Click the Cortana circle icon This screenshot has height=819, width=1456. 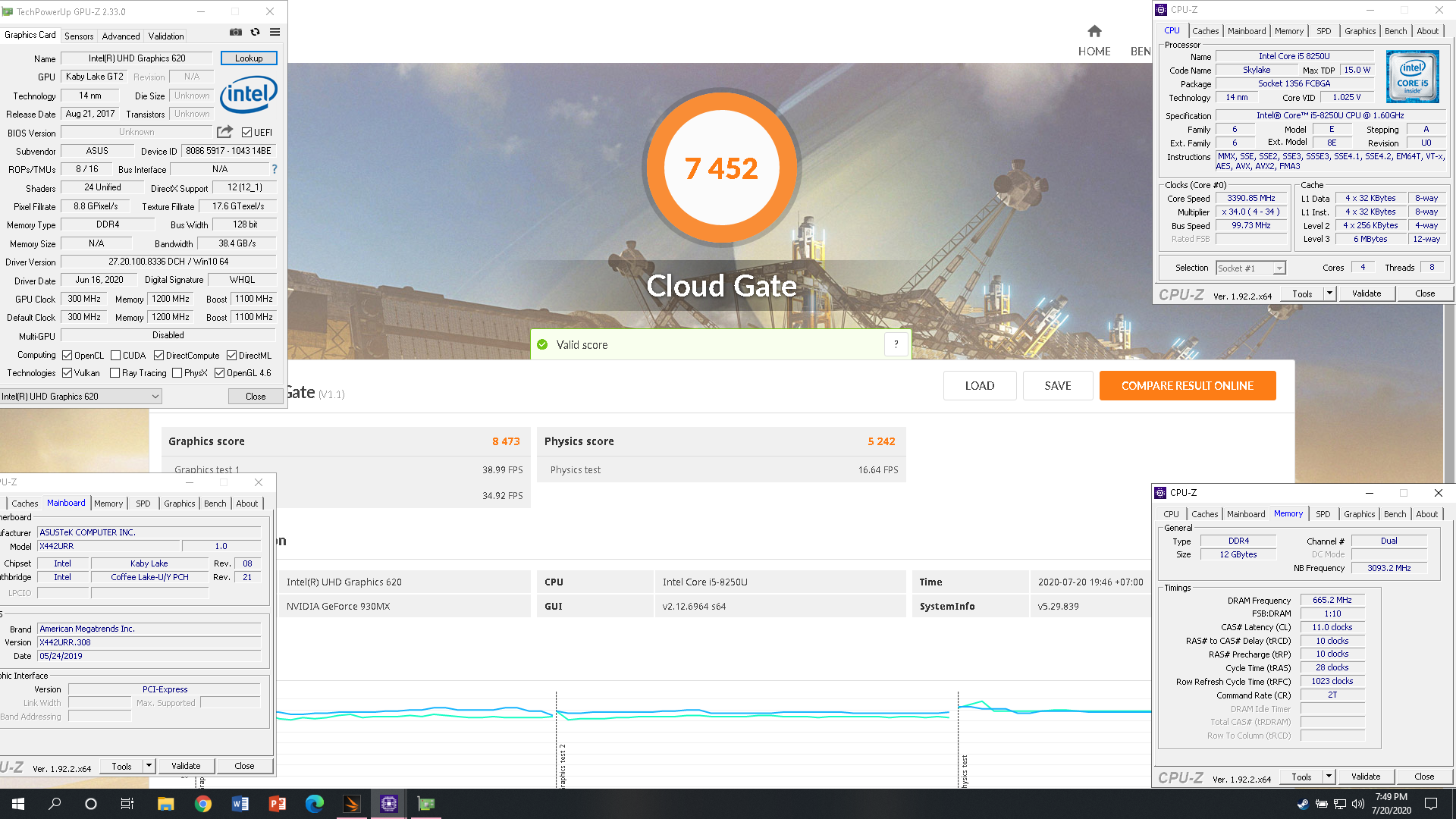pyautogui.click(x=91, y=804)
